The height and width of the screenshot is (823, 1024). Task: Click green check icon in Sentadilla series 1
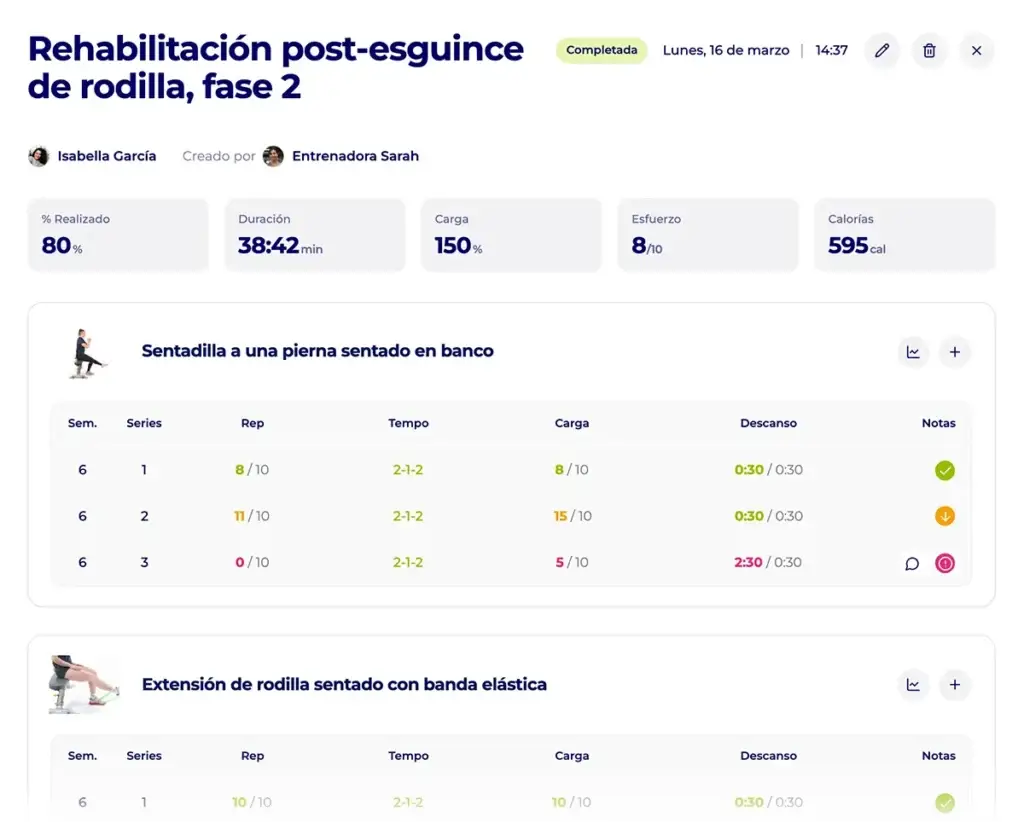click(944, 470)
